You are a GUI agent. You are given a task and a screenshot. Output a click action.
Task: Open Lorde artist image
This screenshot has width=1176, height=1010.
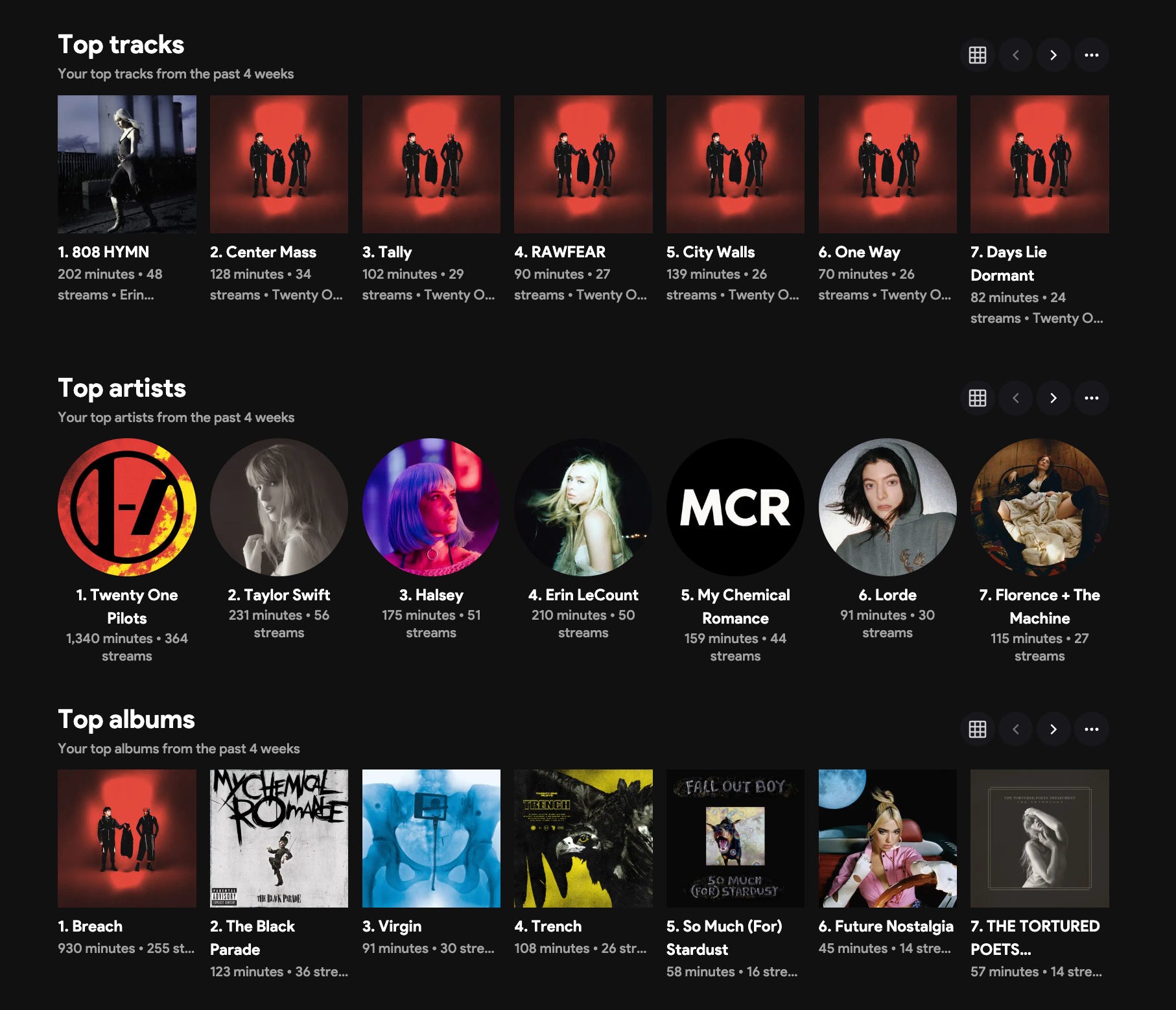coord(888,507)
